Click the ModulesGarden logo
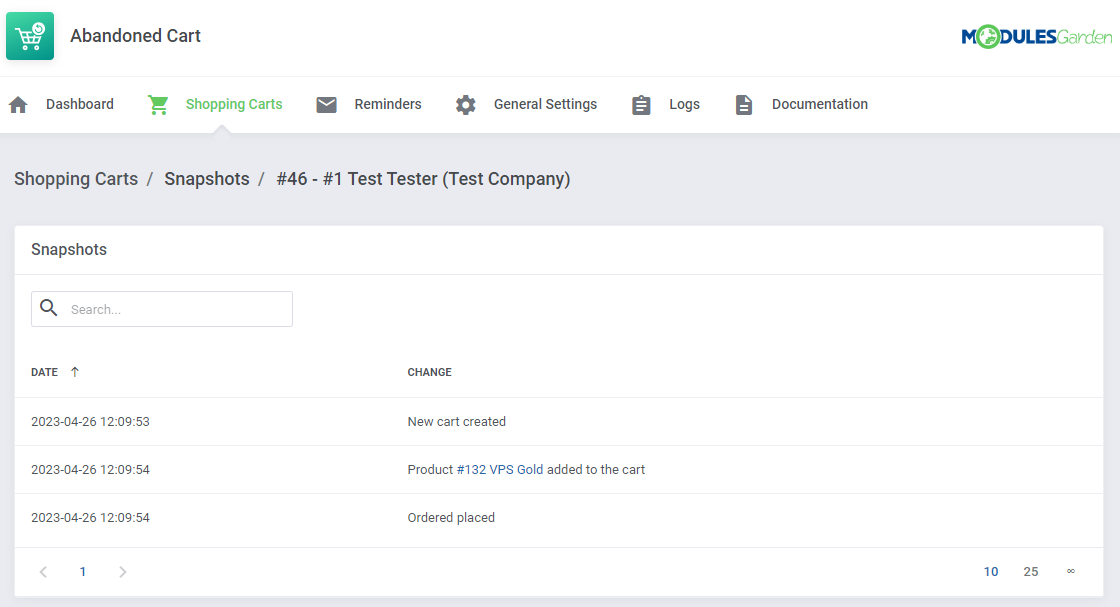The image size is (1120, 607). pyautogui.click(x=1036, y=36)
